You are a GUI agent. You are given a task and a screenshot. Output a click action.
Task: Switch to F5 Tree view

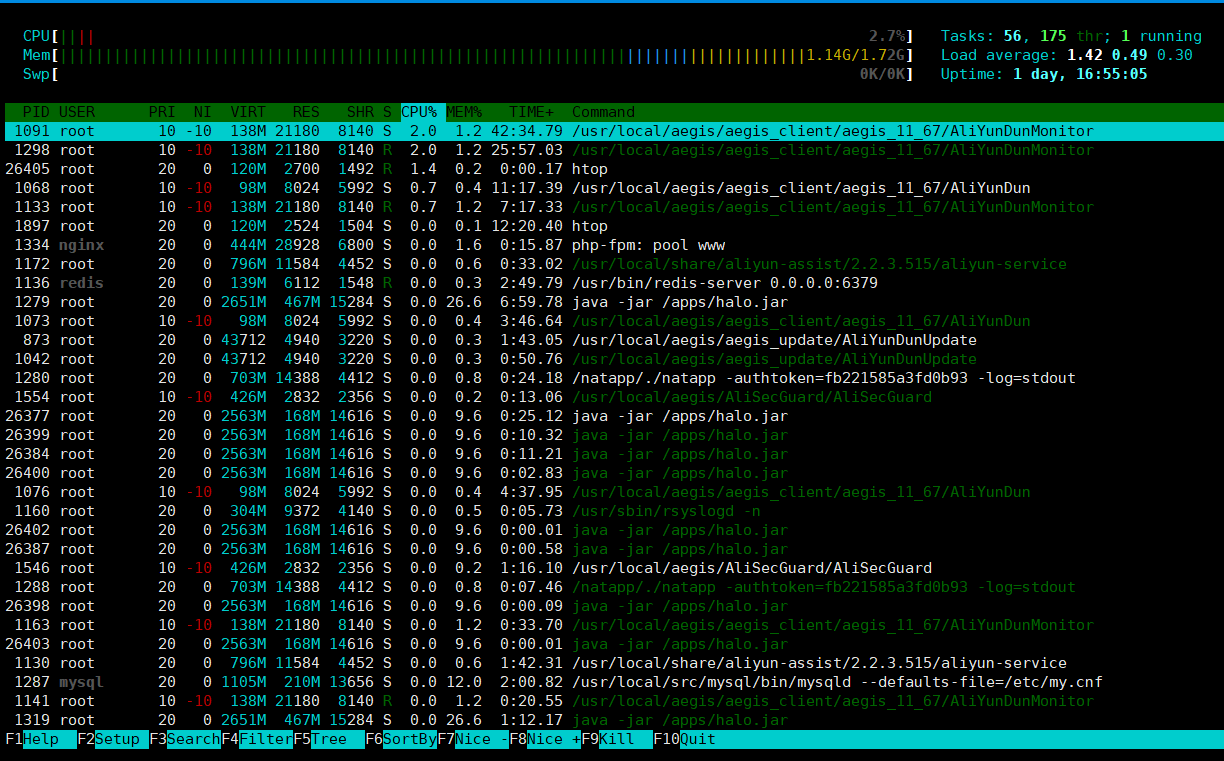(329, 739)
